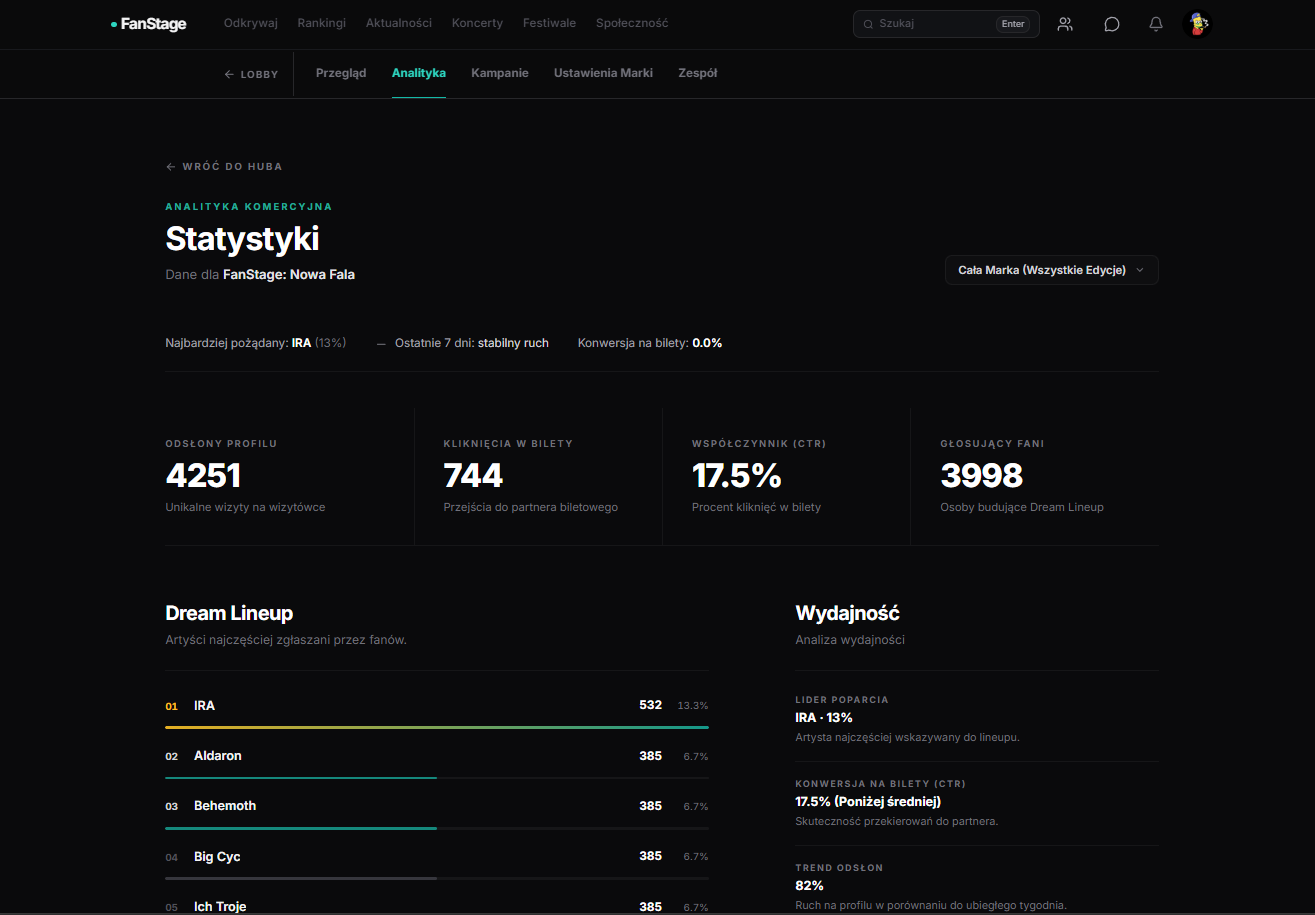The height and width of the screenshot is (915, 1315).
Task: Open the Festiwale menu item
Action: tap(549, 23)
